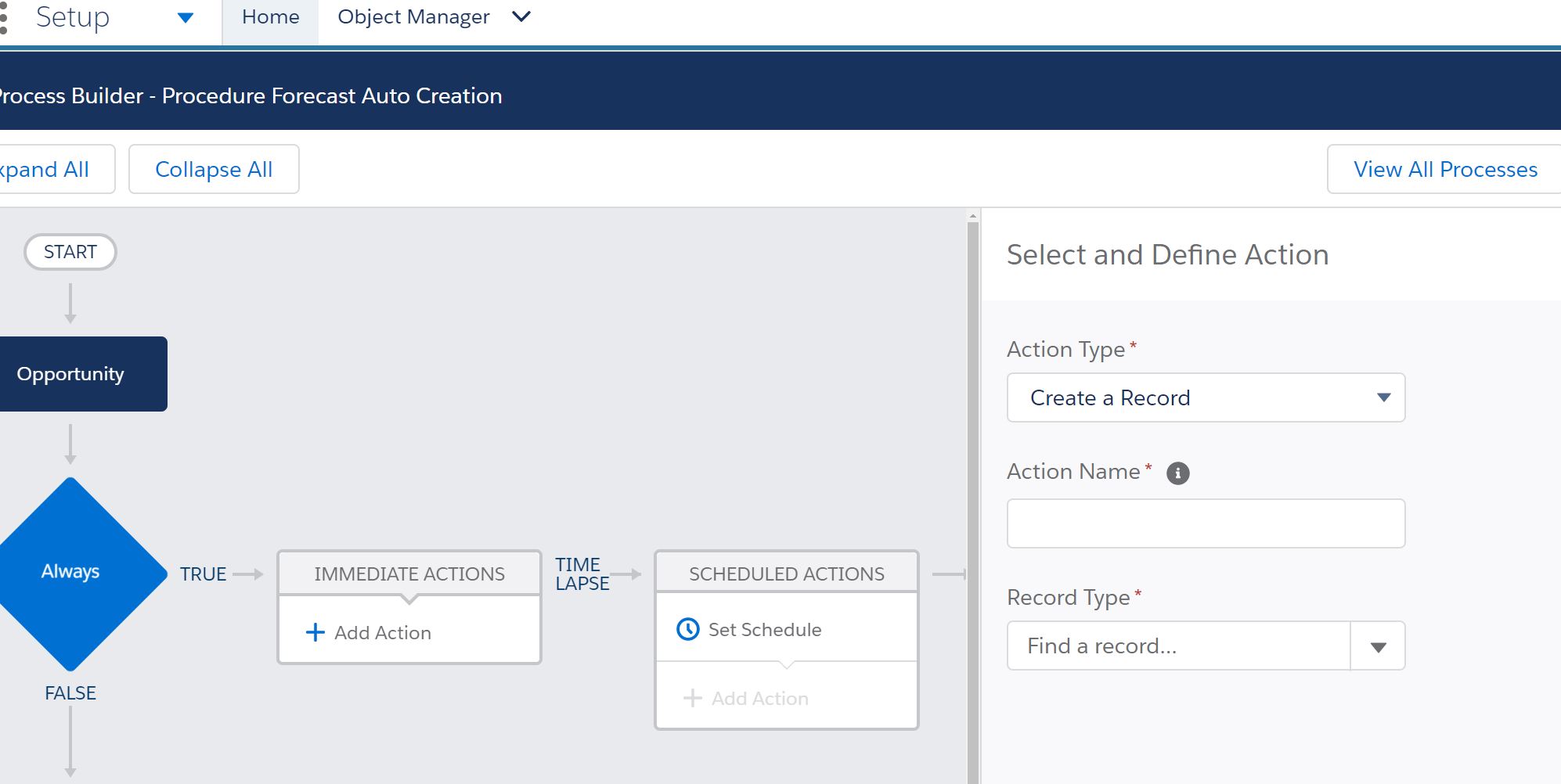
Task: Switch to the Home tab
Action: [270, 17]
